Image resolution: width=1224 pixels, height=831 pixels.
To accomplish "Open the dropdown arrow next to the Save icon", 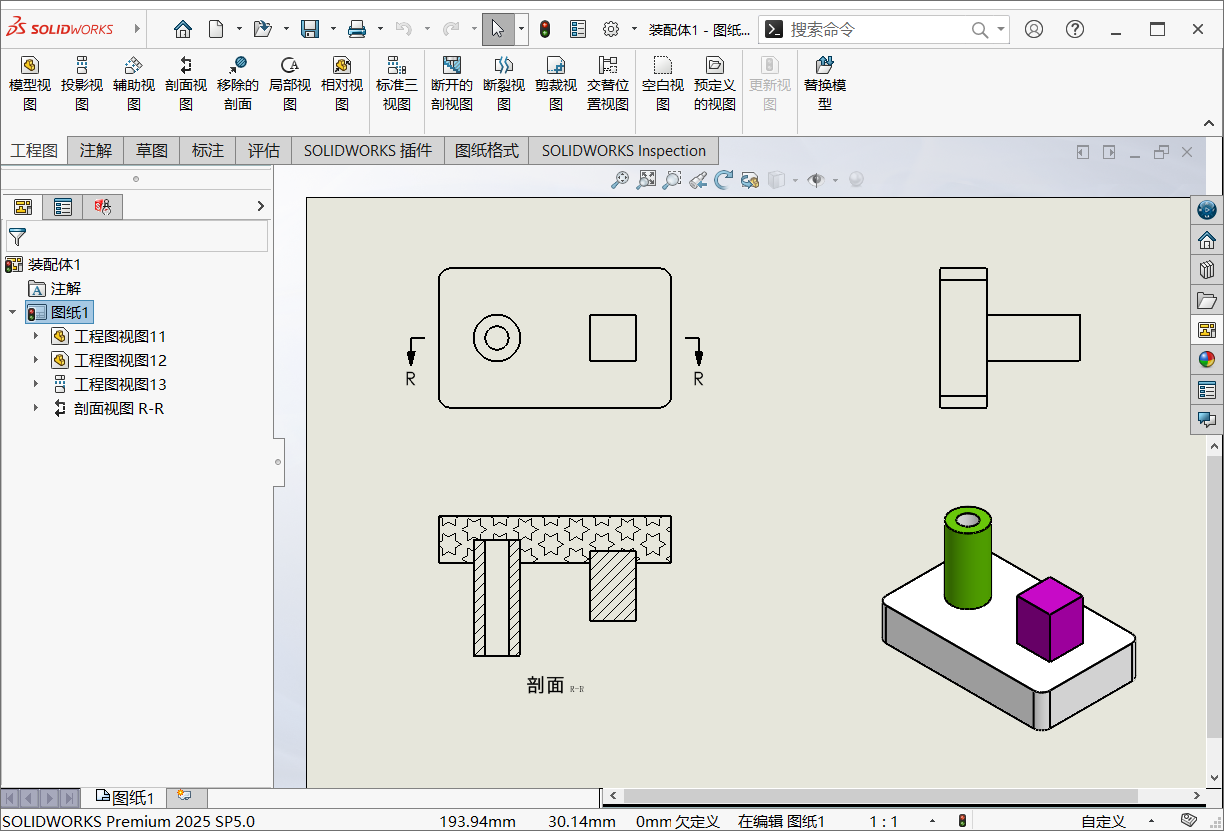I will 333,29.
